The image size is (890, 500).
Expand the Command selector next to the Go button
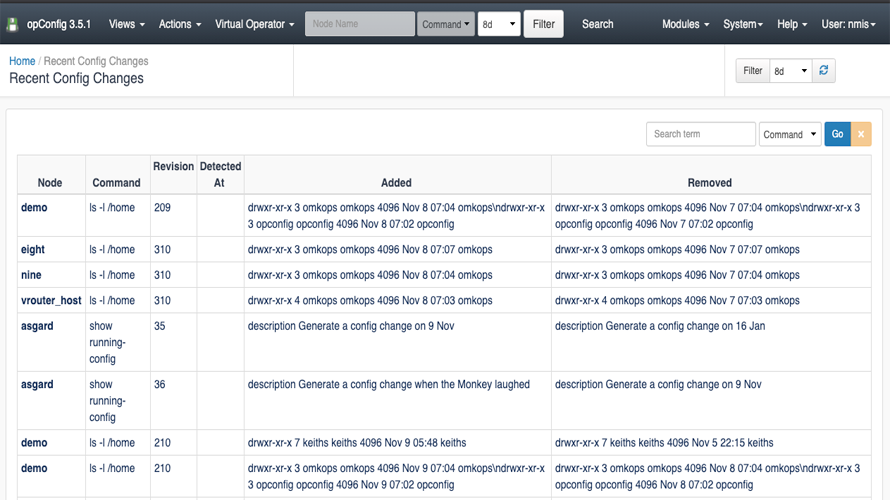coord(790,135)
